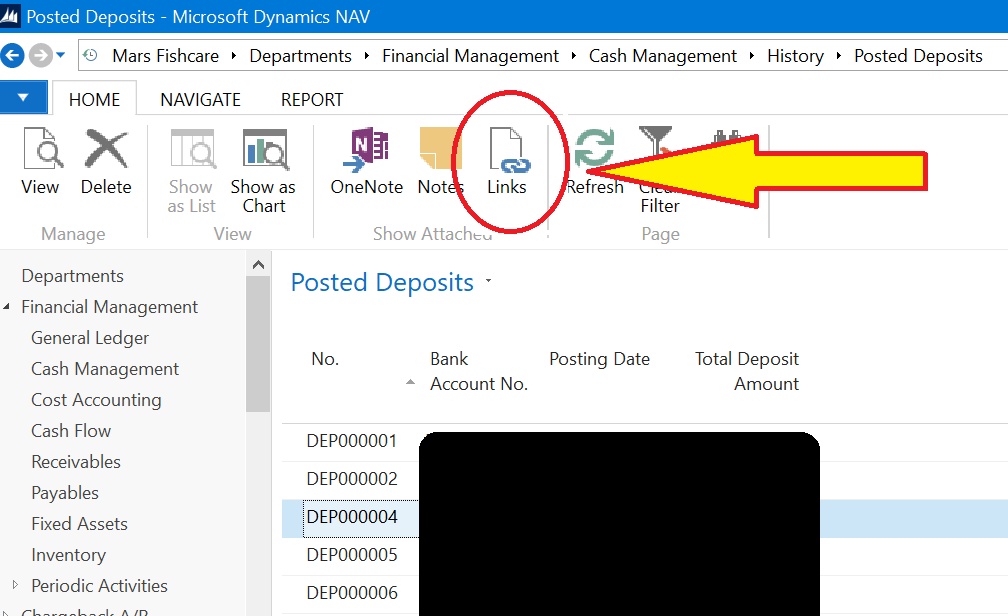Open Receivables in the navigation pane
Screen dimensions: 1008x616
point(76,462)
